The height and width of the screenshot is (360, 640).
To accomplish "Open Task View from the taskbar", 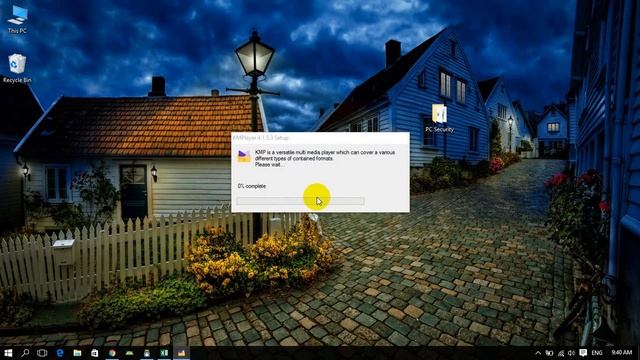I will [42, 353].
